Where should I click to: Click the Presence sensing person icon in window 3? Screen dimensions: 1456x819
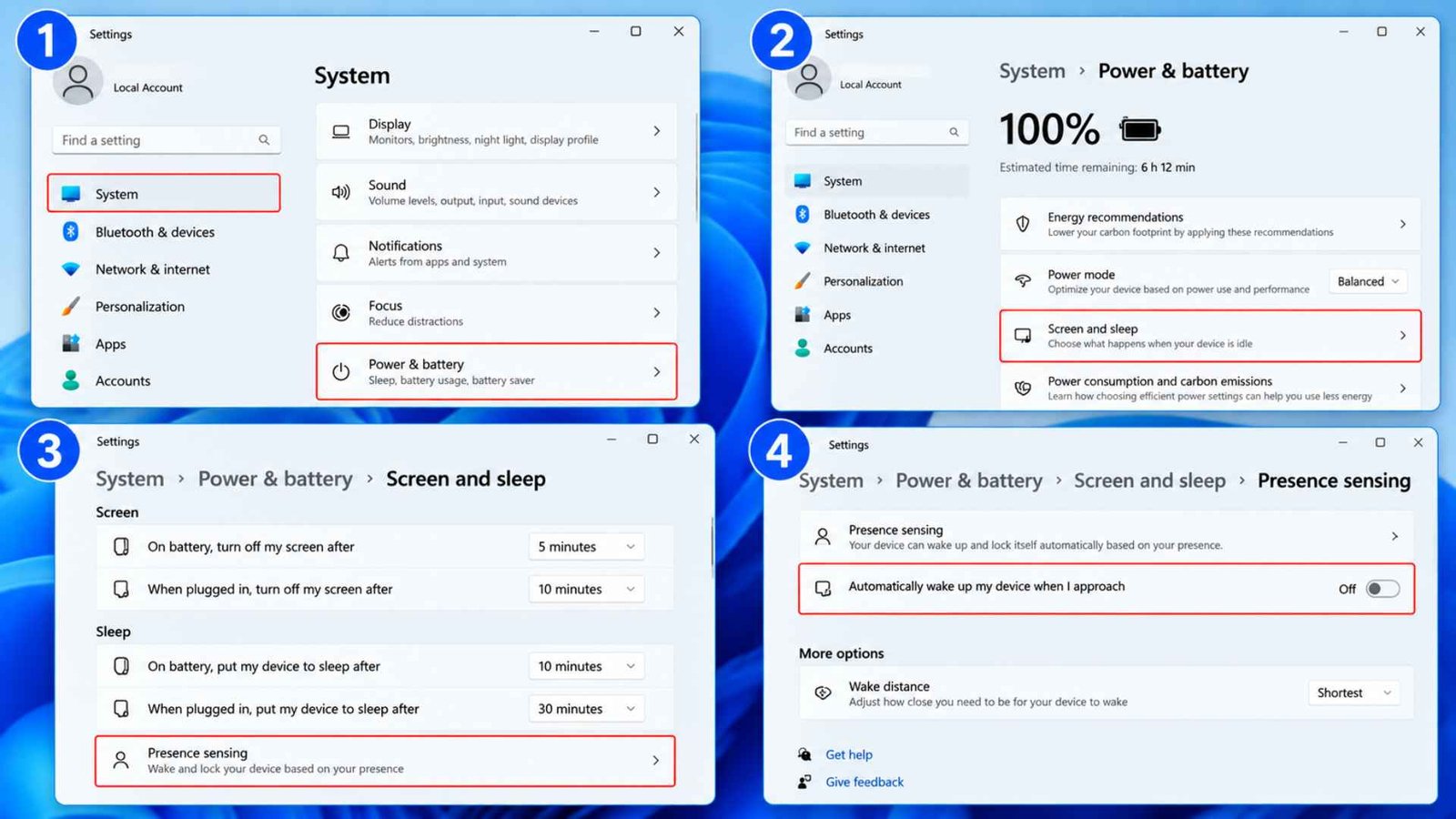pos(120,760)
